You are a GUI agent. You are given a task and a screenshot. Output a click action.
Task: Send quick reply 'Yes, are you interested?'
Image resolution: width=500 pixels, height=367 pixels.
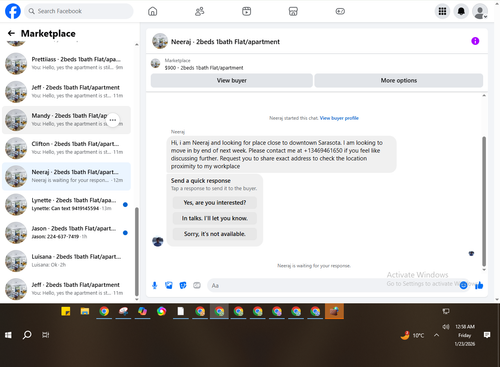[x=215, y=202]
